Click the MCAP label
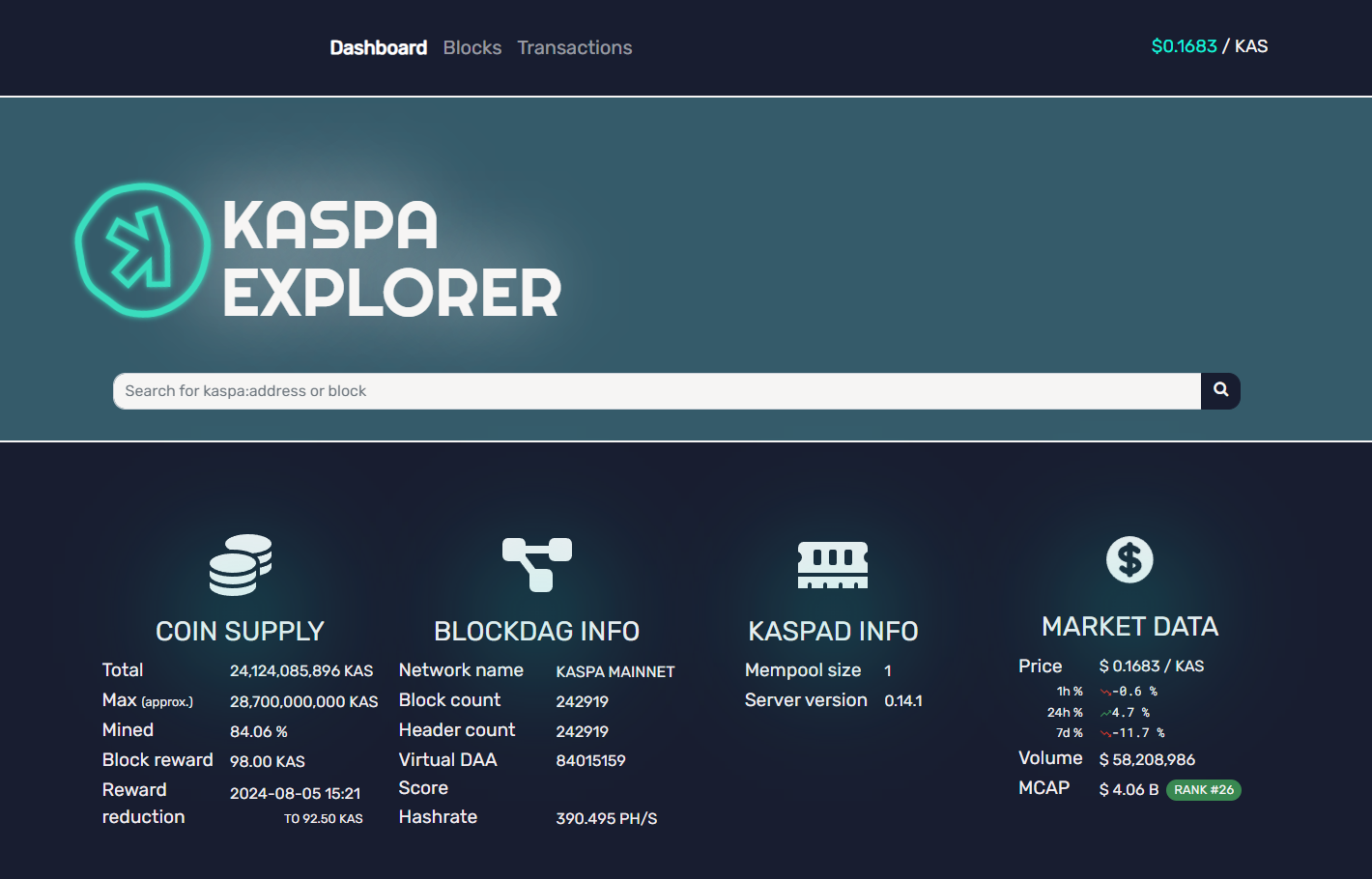This screenshot has width=1372, height=879. click(x=1043, y=788)
